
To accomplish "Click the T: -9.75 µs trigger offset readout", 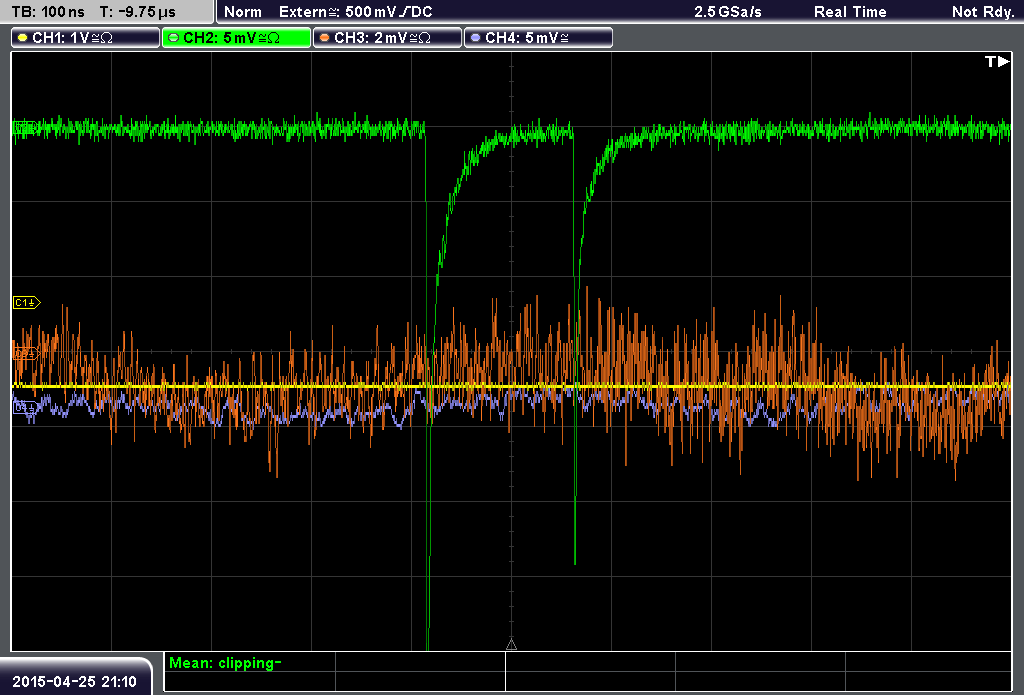I will point(137,12).
